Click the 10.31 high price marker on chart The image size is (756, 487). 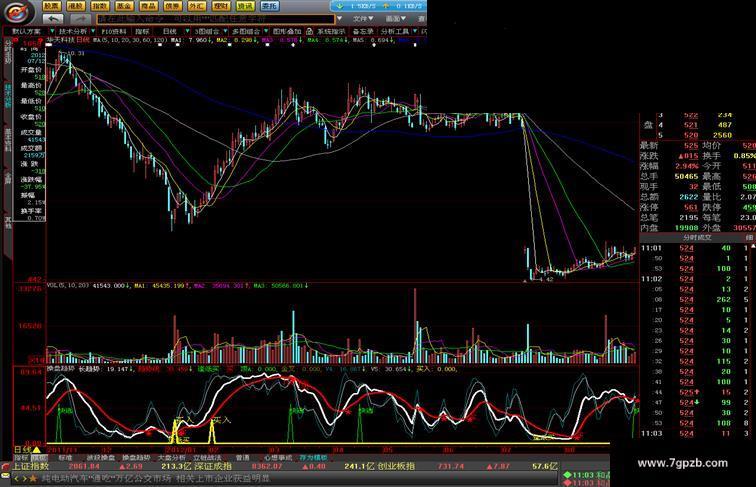click(x=76, y=54)
